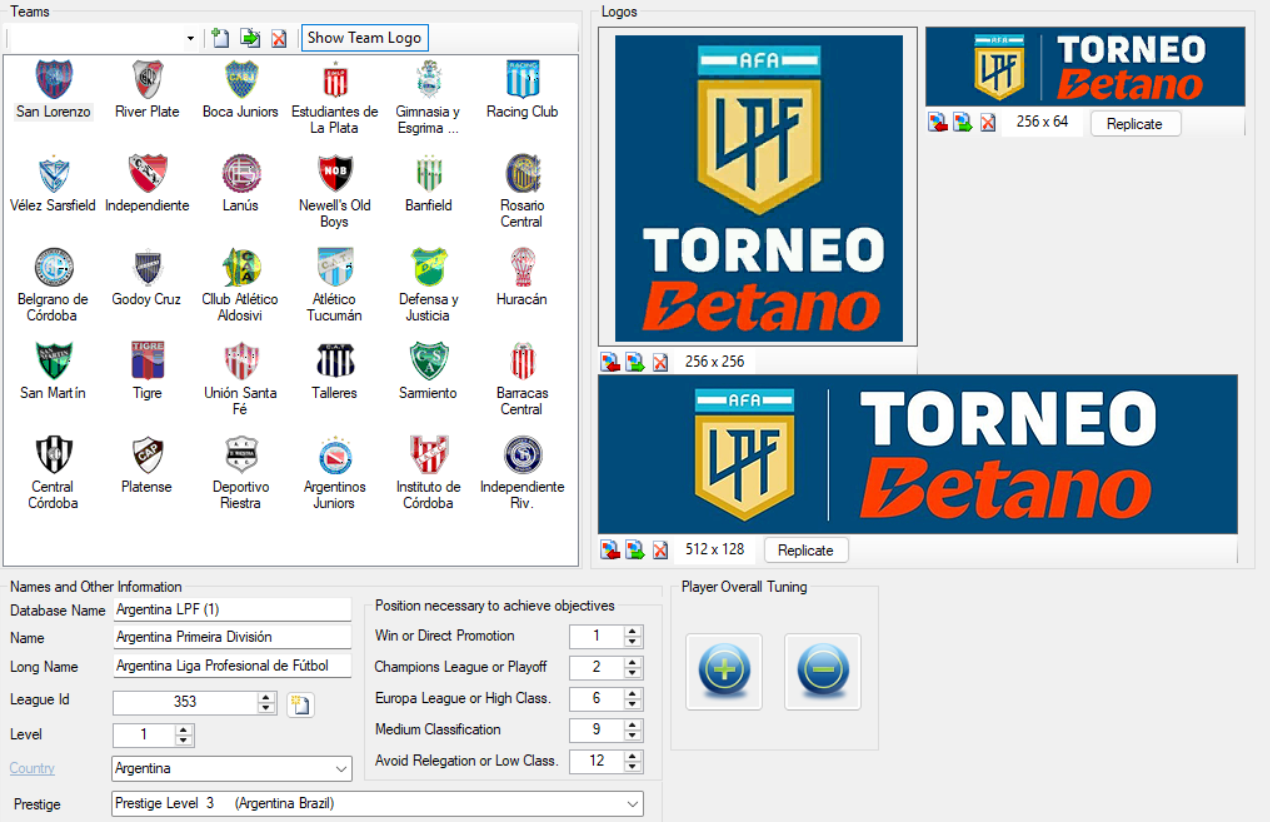Viewport: 1270px width, 822px height.
Task: Select the Vélez Sarsfield team crest
Action: [53, 173]
